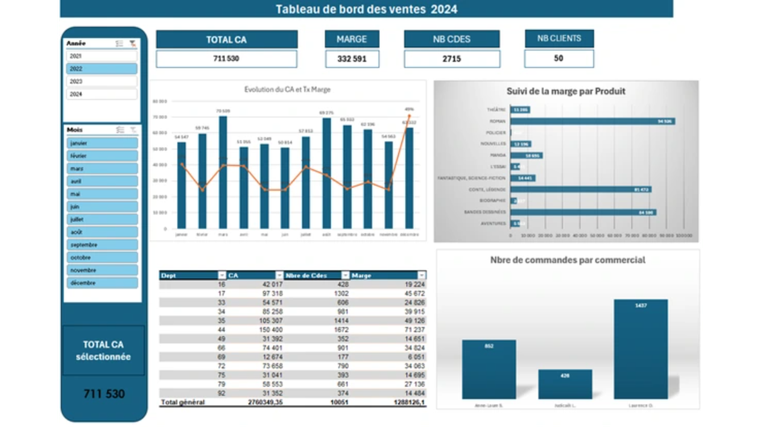This screenshot has height=427, width=760.
Task: Click the NB CLIENTS header card
Action: click(x=559, y=38)
